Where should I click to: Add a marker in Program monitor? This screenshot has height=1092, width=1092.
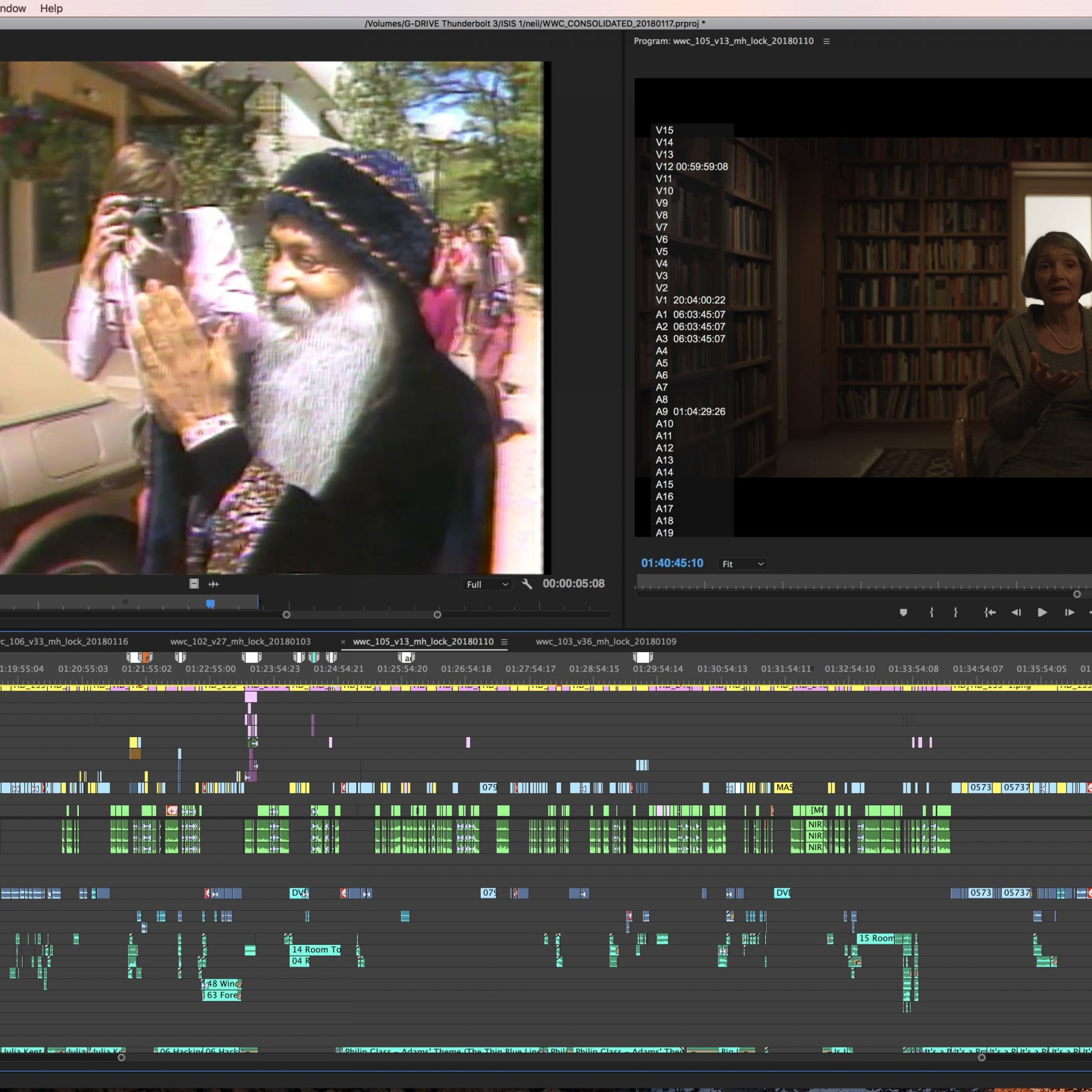[x=903, y=613]
